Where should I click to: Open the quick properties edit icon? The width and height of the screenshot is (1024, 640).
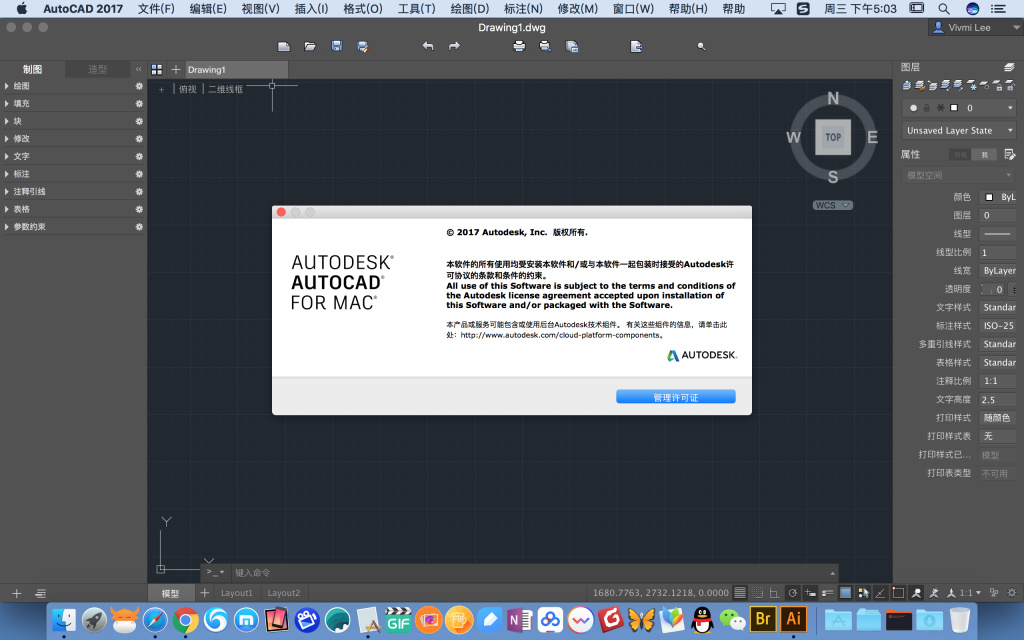click(1010, 154)
